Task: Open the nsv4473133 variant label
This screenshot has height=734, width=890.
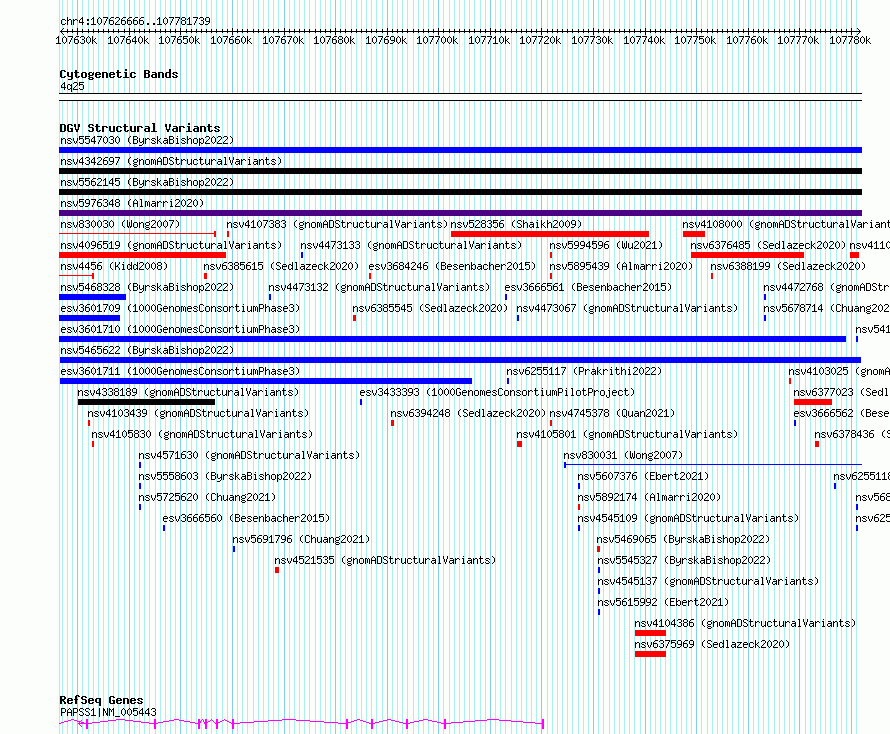Action: (x=411, y=245)
